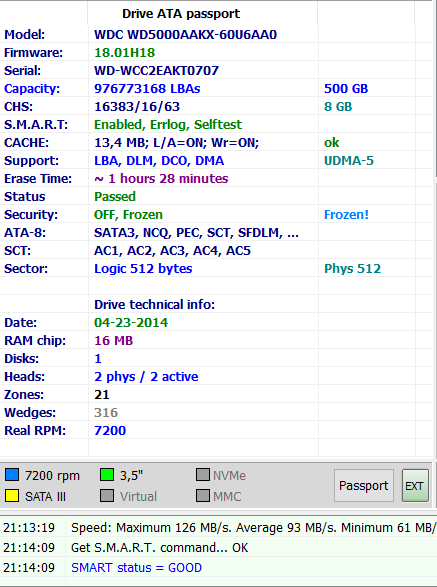437x587 pixels.
Task: Select Sector value Logic 512 bytes
Action: pos(143,268)
